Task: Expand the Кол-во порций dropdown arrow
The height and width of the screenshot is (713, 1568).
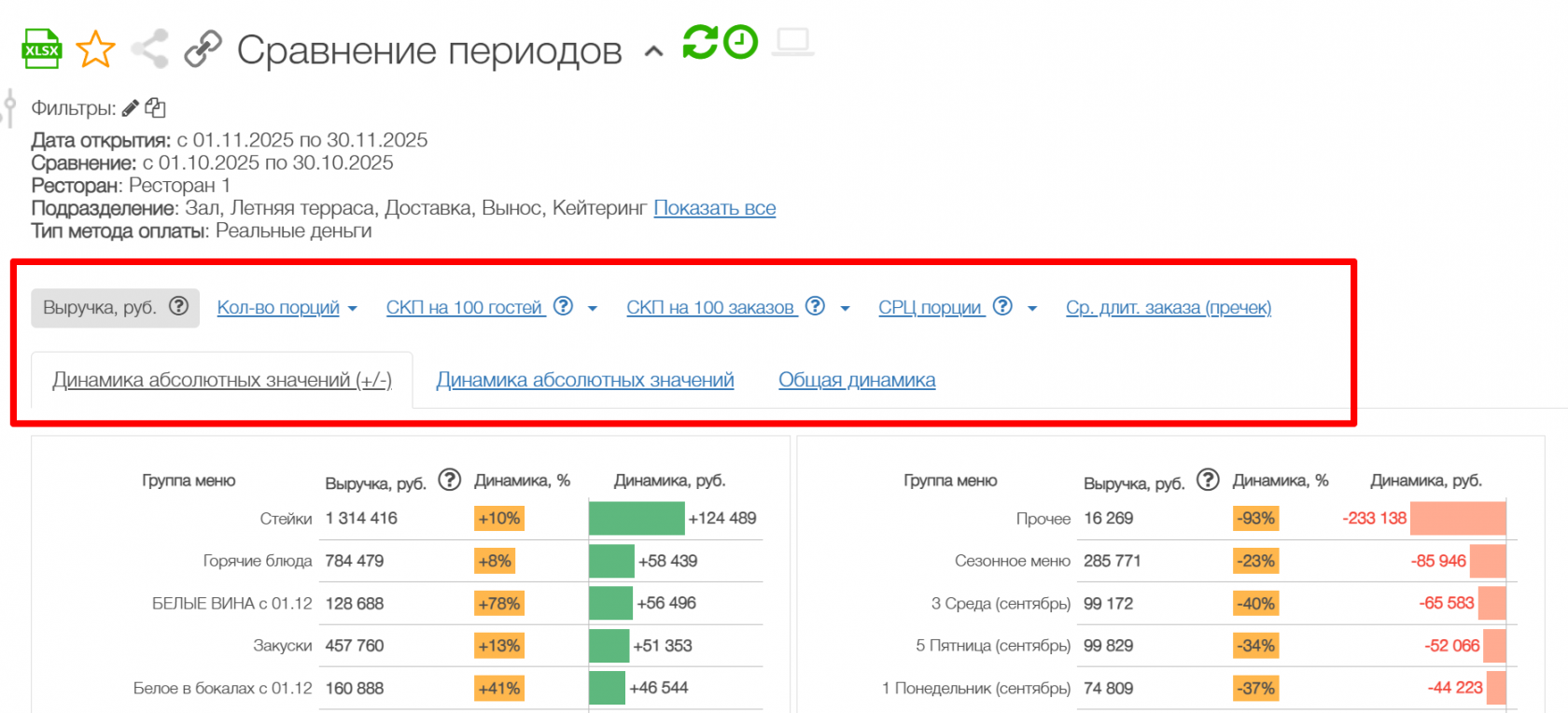Action: coord(353,309)
